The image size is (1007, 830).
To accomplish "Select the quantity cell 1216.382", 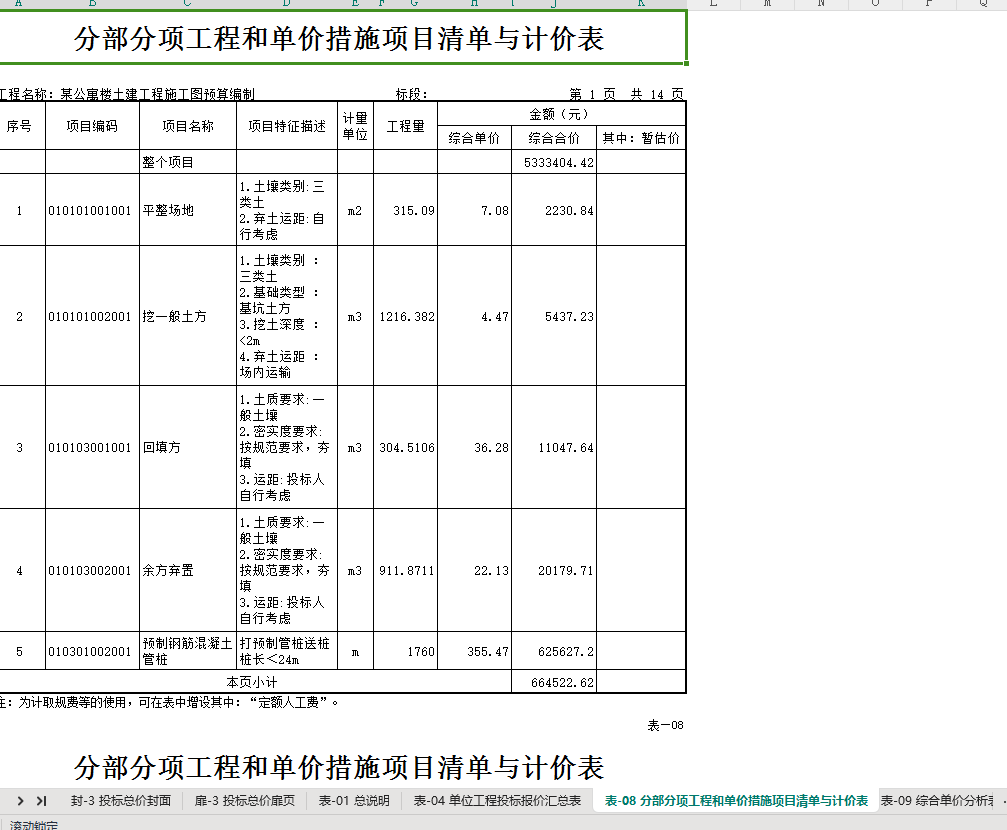I will (x=405, y=316).
